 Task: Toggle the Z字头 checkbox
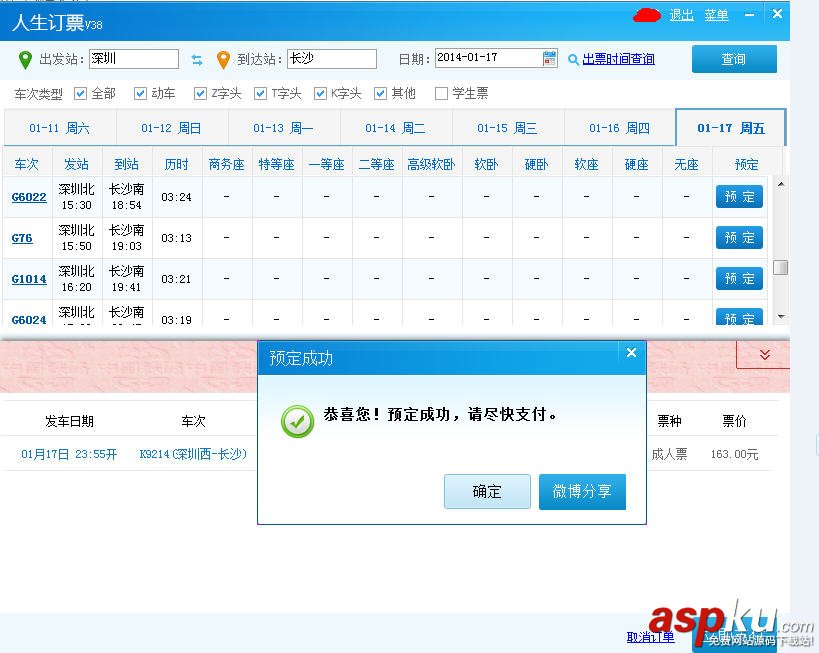point(200,94)
